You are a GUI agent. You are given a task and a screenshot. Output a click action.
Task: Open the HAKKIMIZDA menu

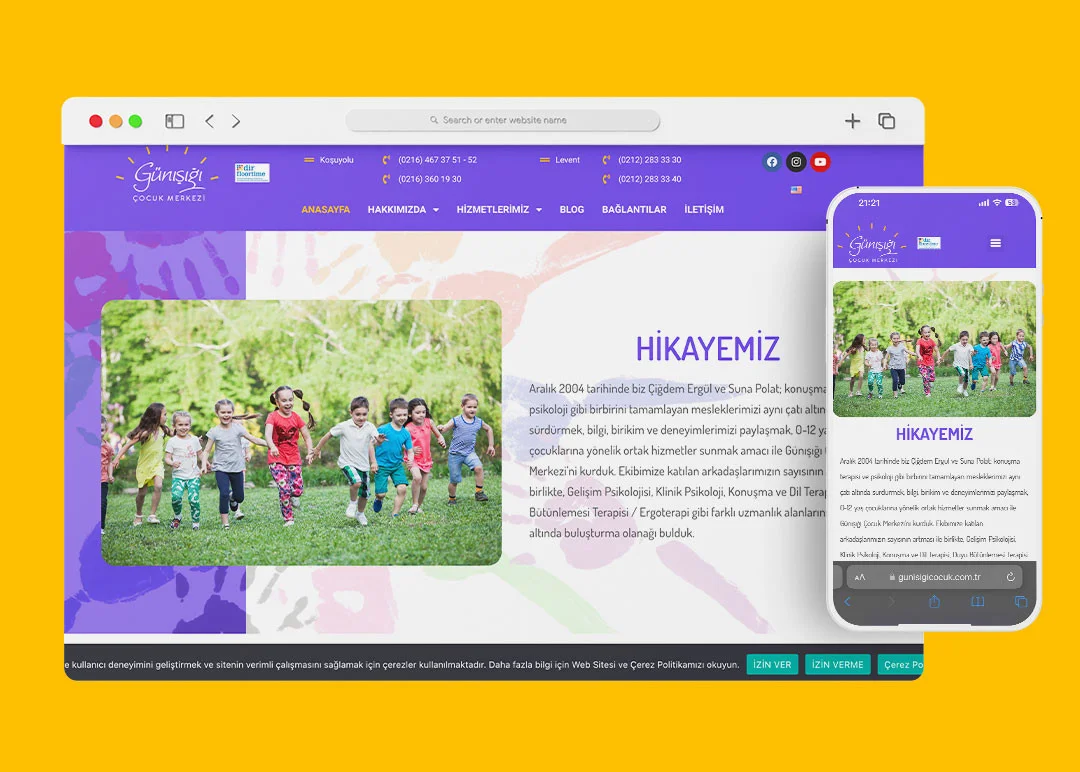tap(397, 209)
